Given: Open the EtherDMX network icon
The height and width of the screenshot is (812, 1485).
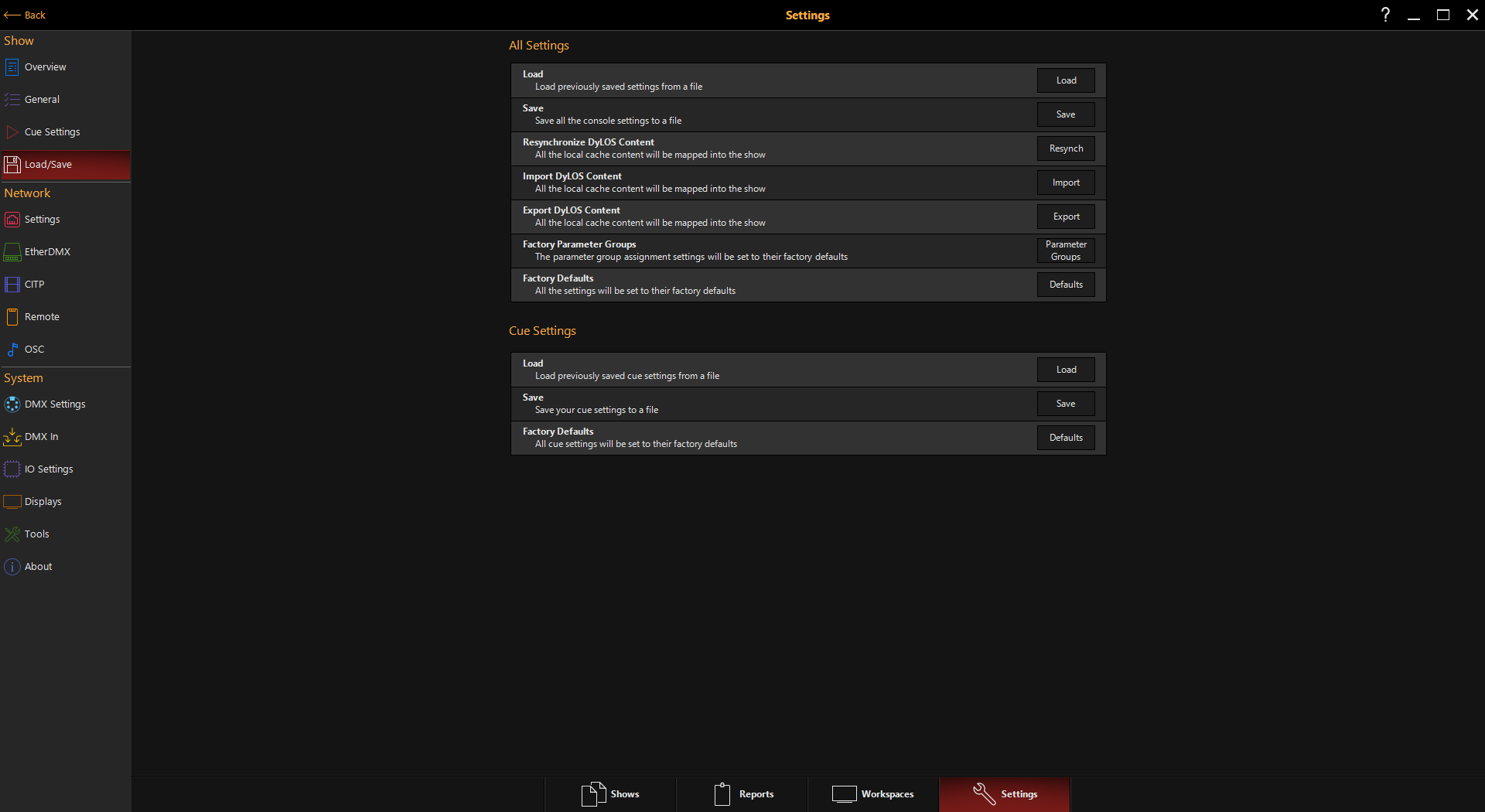Looking at the screenshot, I should click(12, 252).
